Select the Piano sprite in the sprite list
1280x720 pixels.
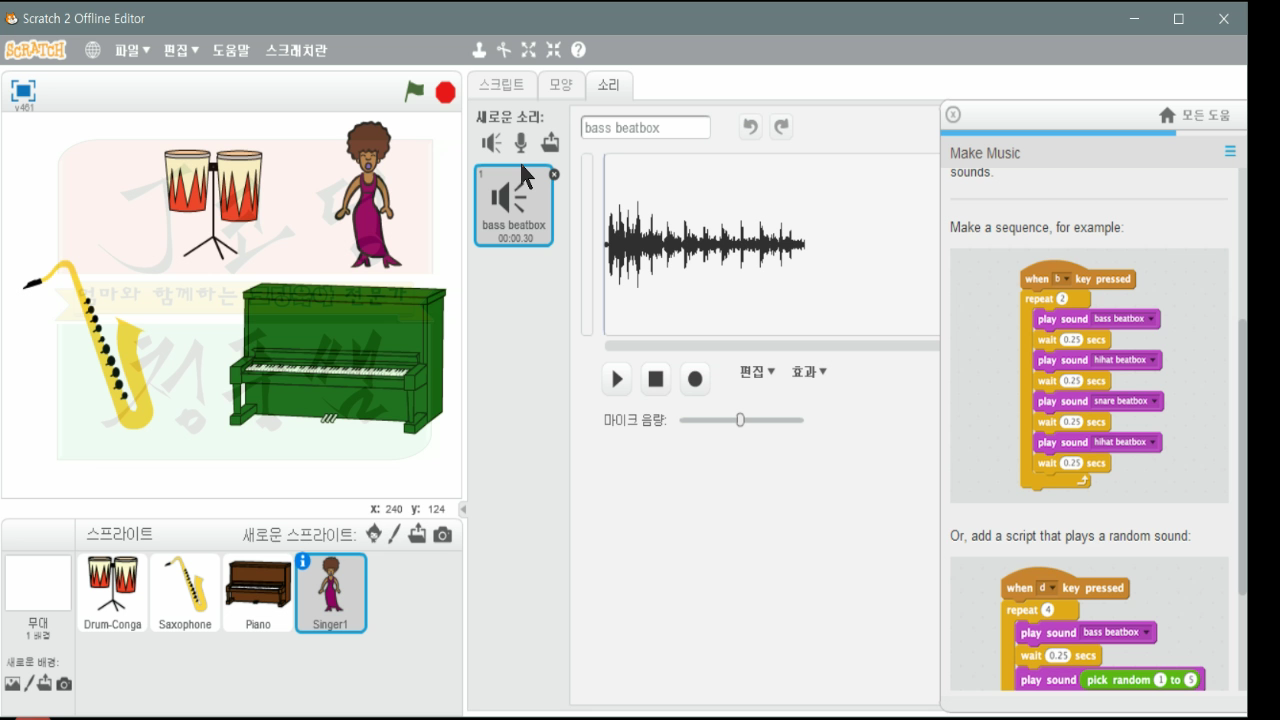pos(258,594)
